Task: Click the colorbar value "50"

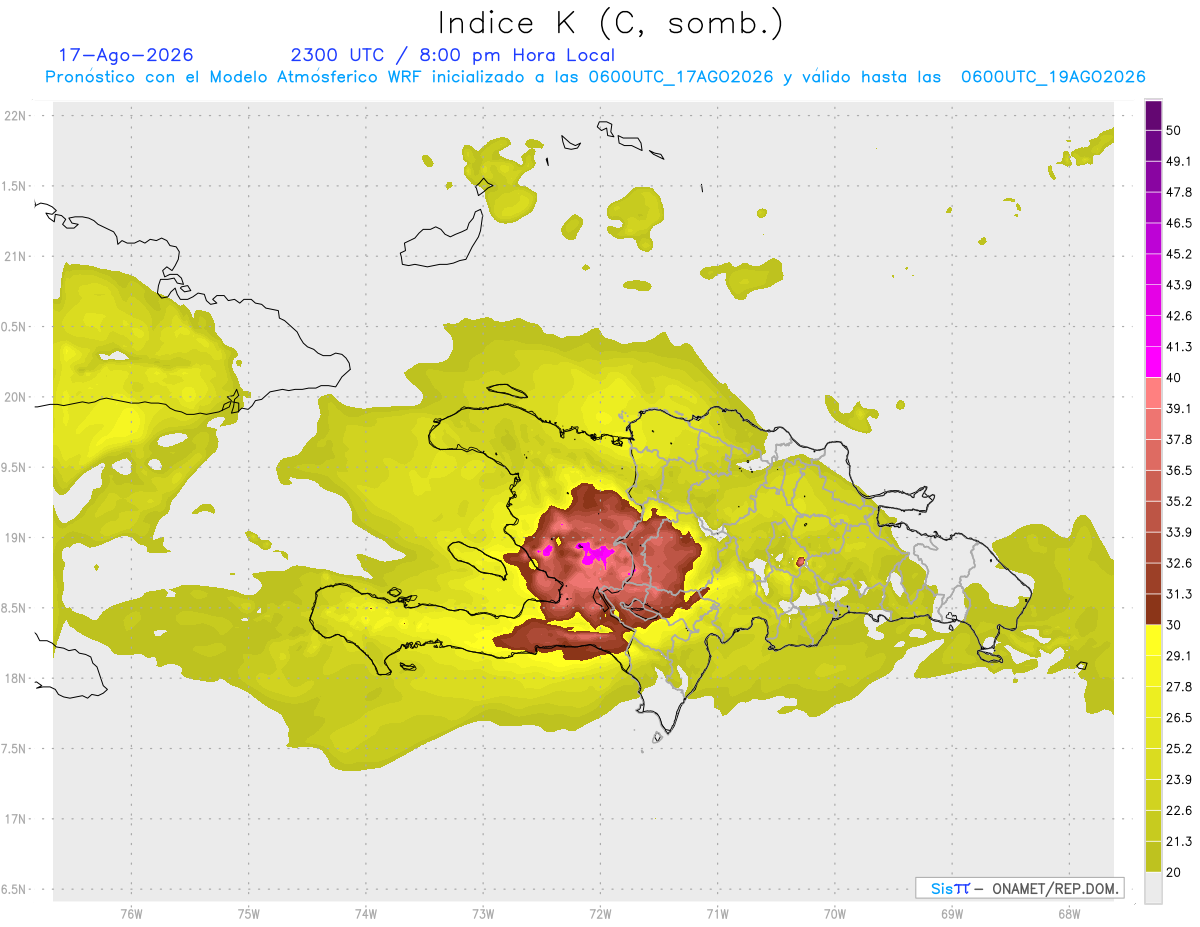Action: coord(1173,130)
